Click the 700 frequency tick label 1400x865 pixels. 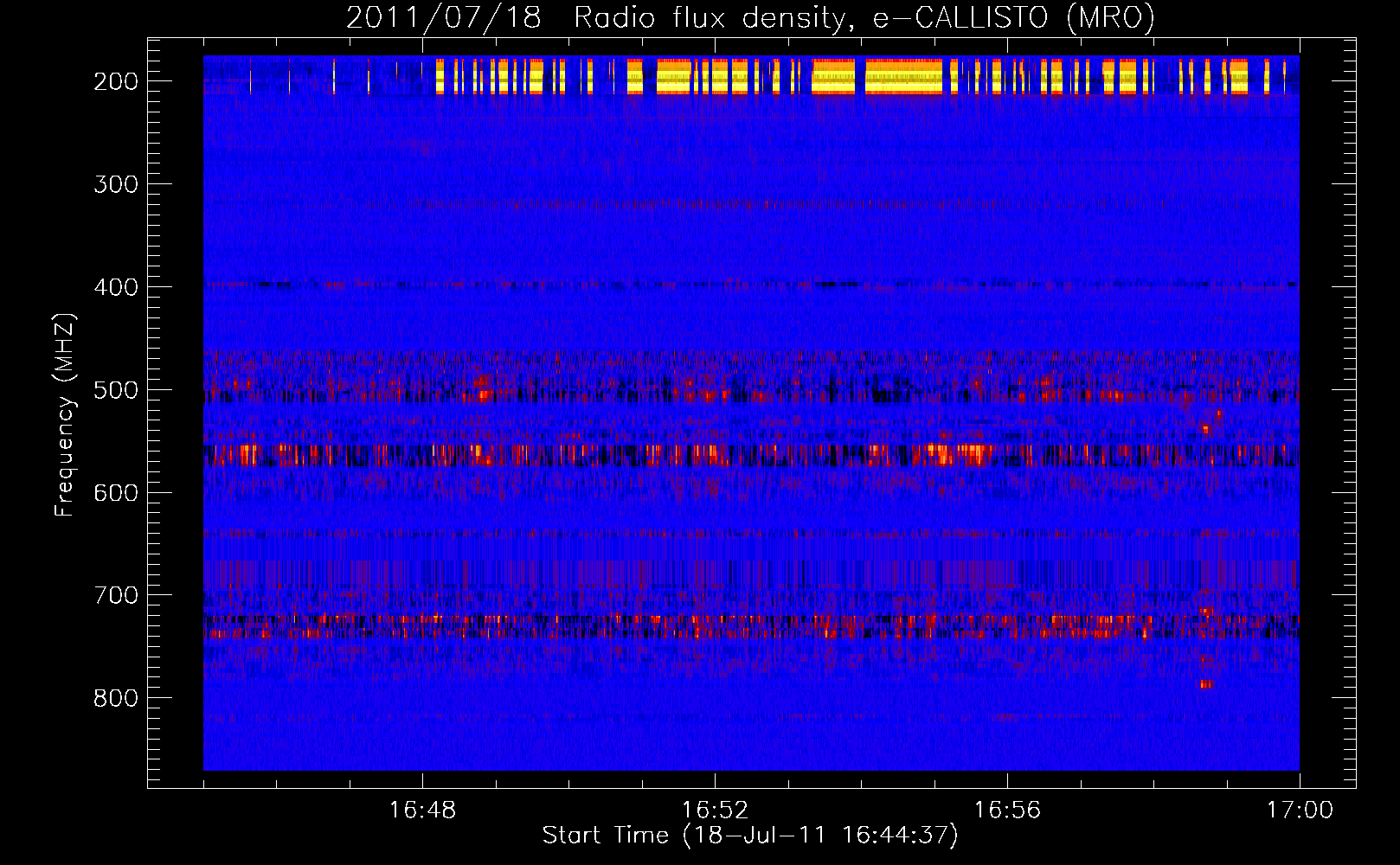(116, 596)
